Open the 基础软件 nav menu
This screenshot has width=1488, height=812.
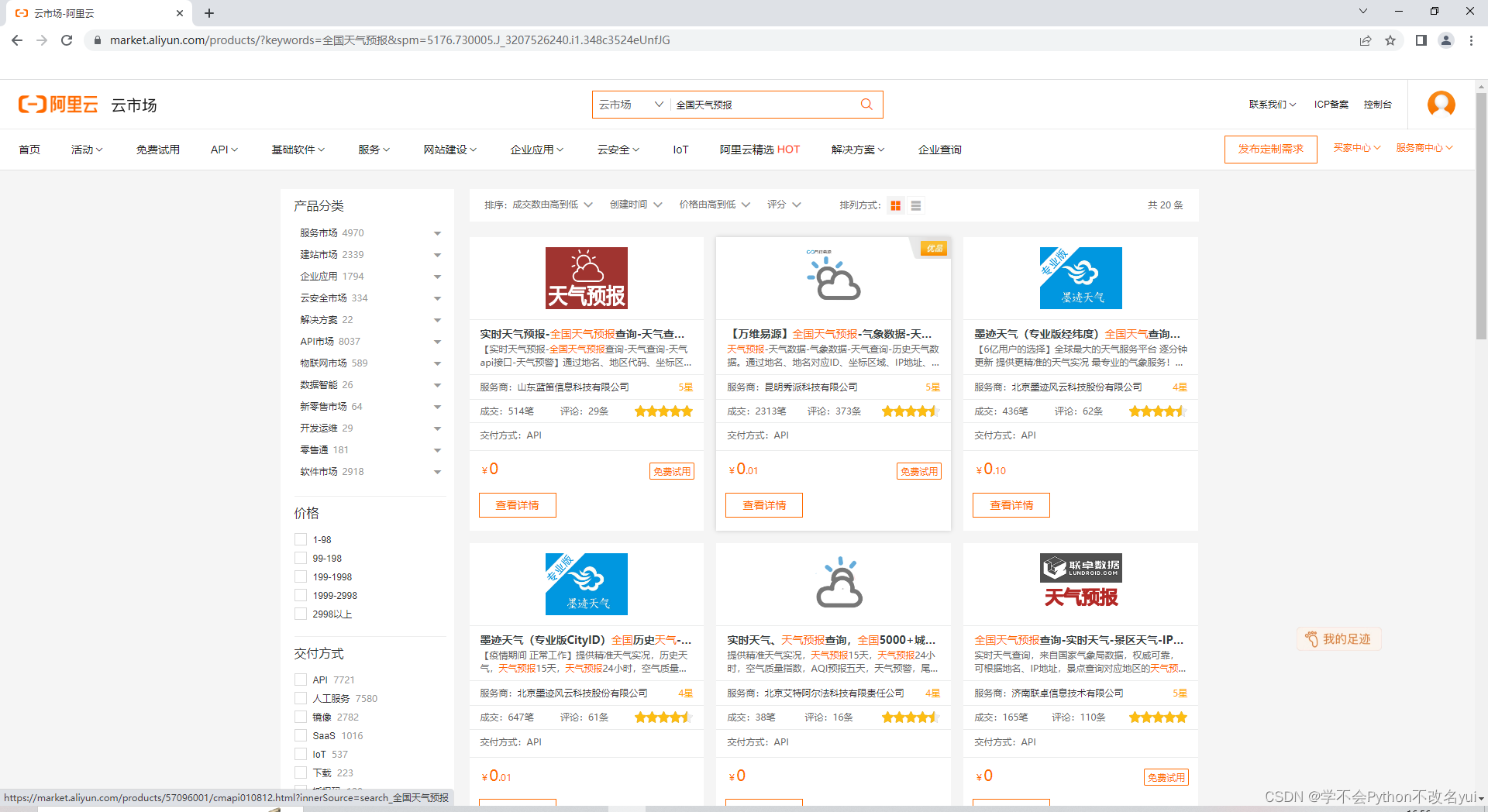tap(298, 150)
